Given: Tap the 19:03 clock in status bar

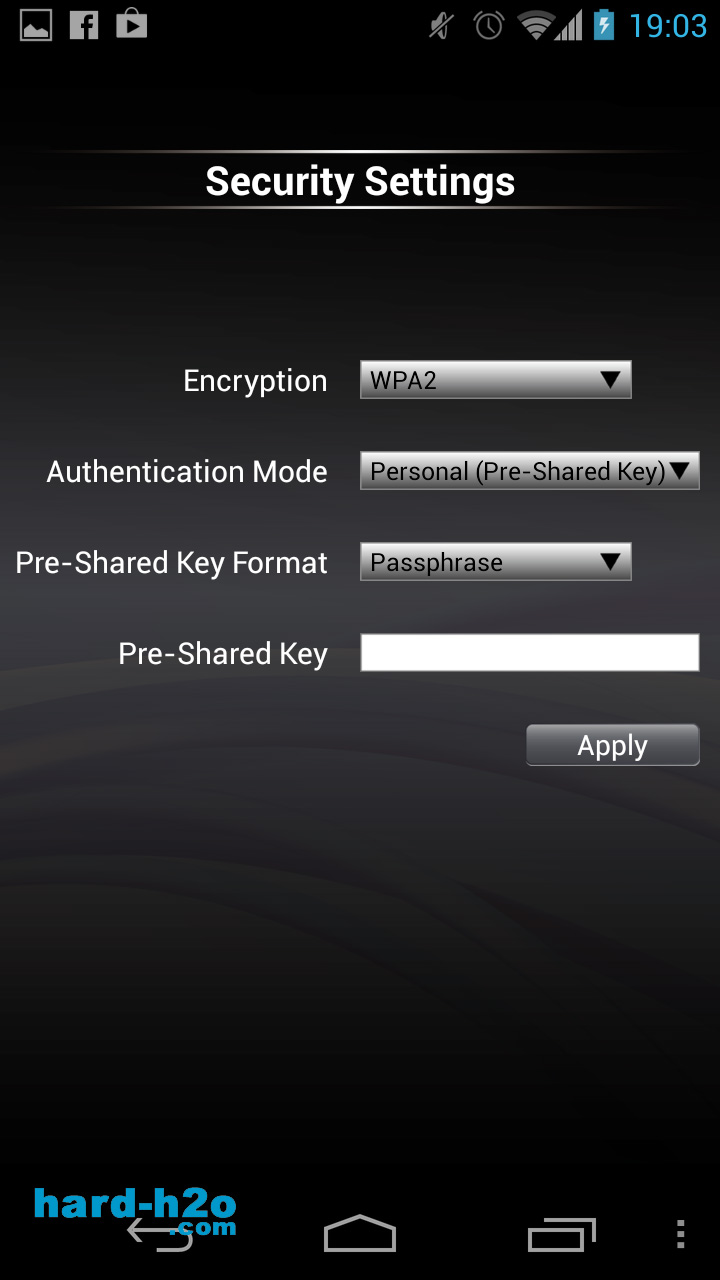Looking at the screenshot, I should pos(668,25).
